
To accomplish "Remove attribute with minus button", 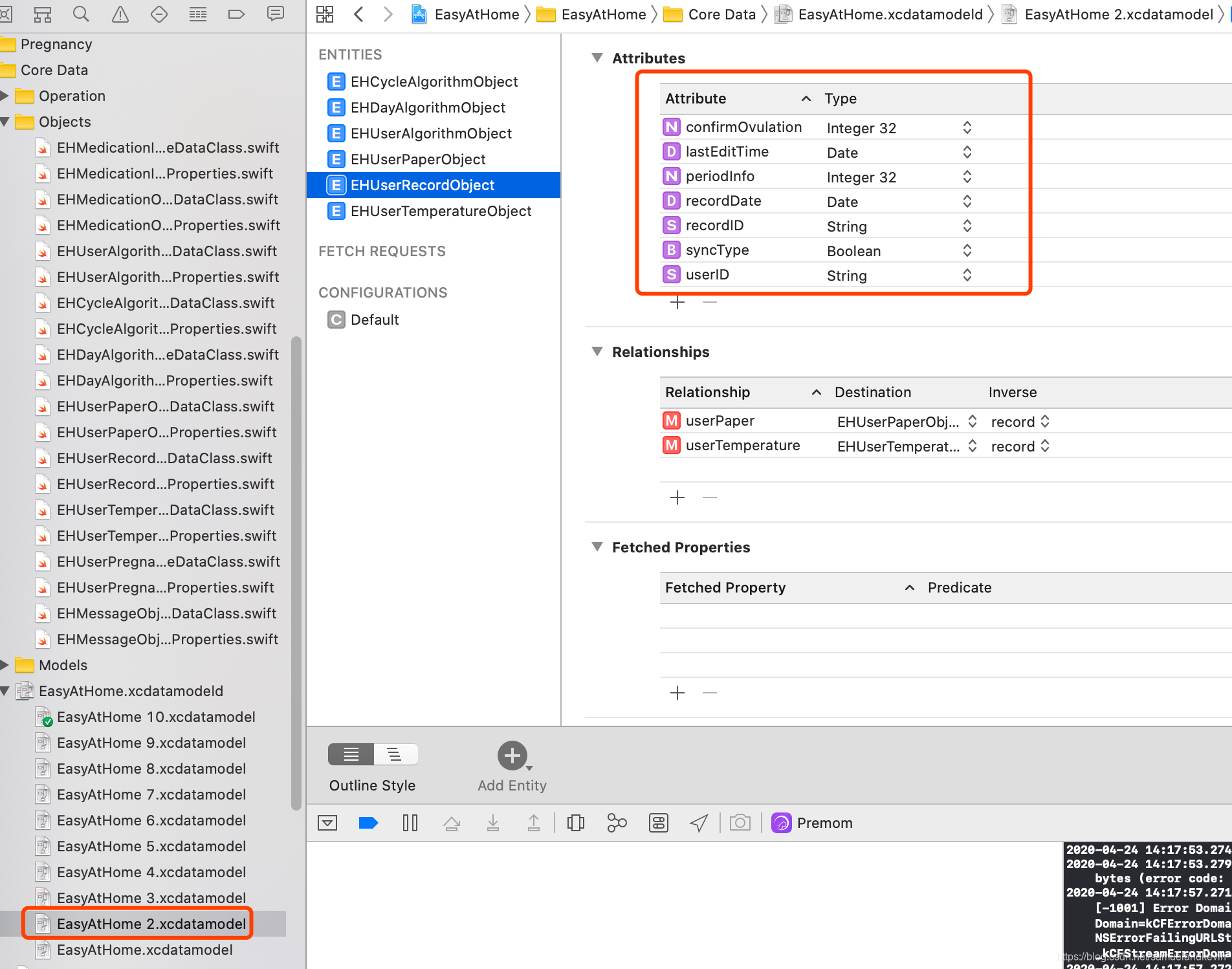I will pos(710,302).
